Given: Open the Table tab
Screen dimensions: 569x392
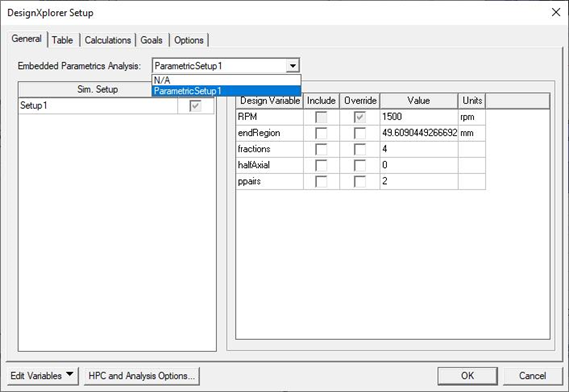Looking at the screenshot, I should pos(62,40).
